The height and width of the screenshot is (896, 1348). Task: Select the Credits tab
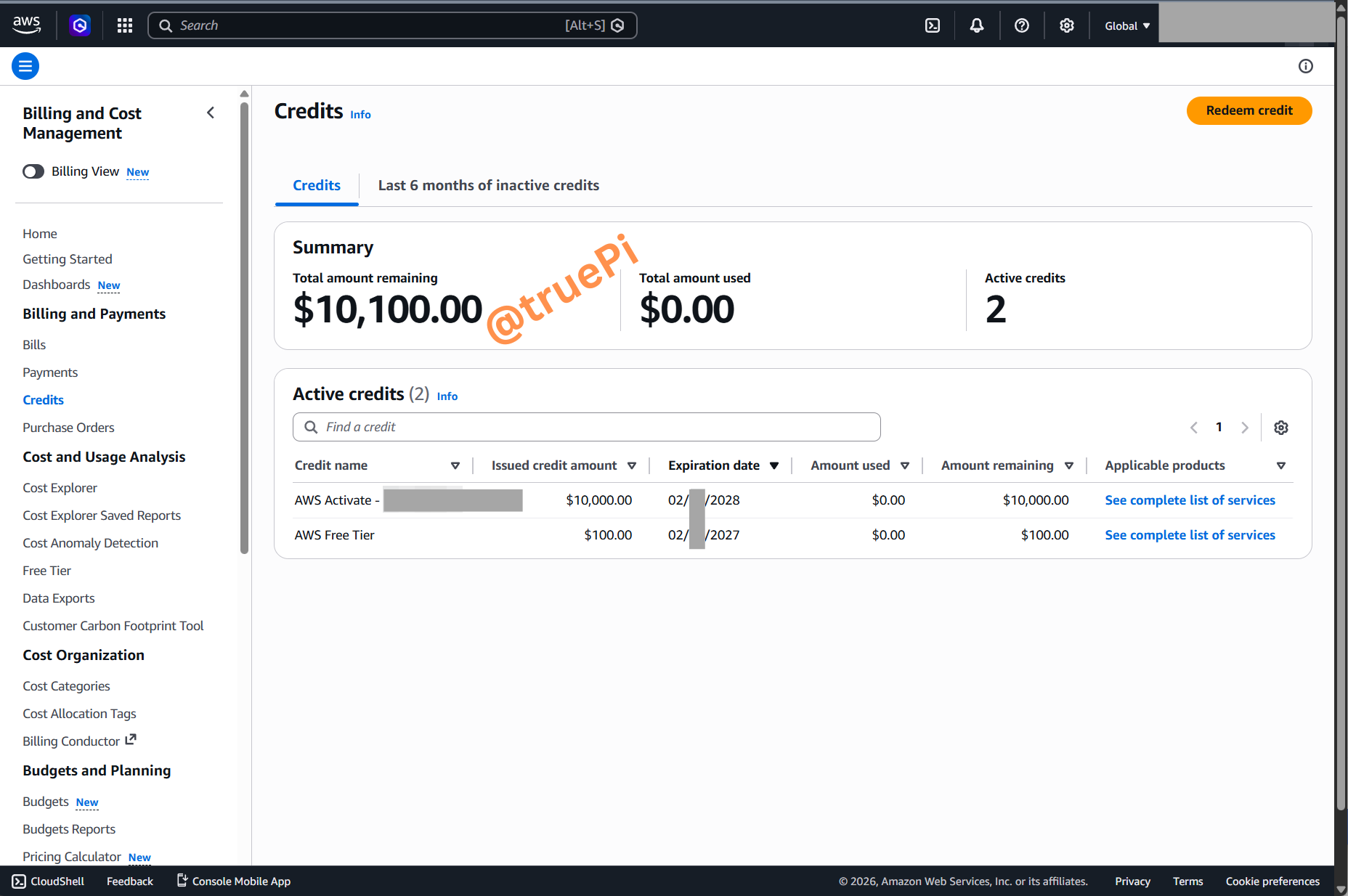click(x=317, y=185)
